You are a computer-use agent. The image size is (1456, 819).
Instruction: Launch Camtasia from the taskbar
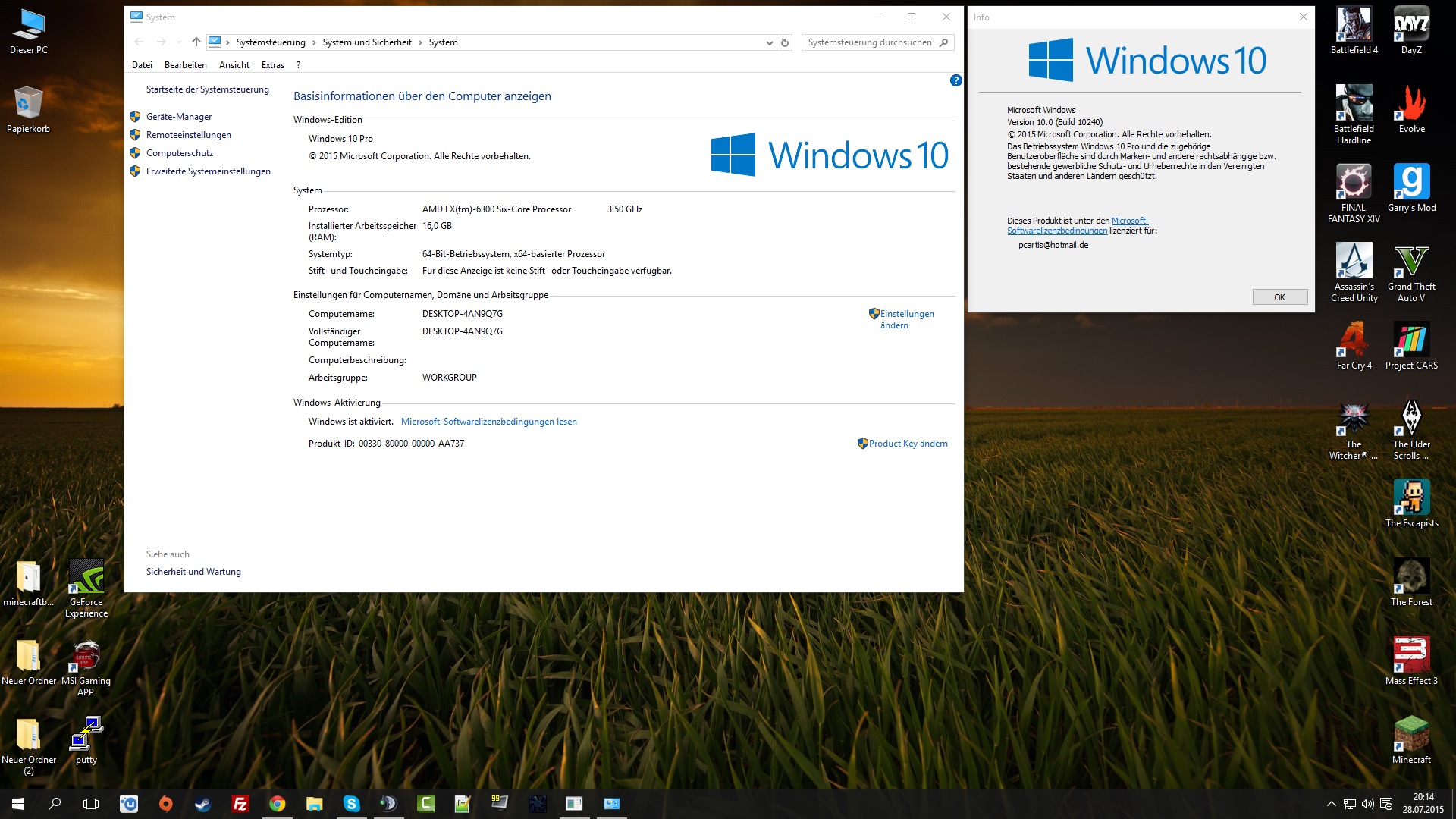[425, 804]
